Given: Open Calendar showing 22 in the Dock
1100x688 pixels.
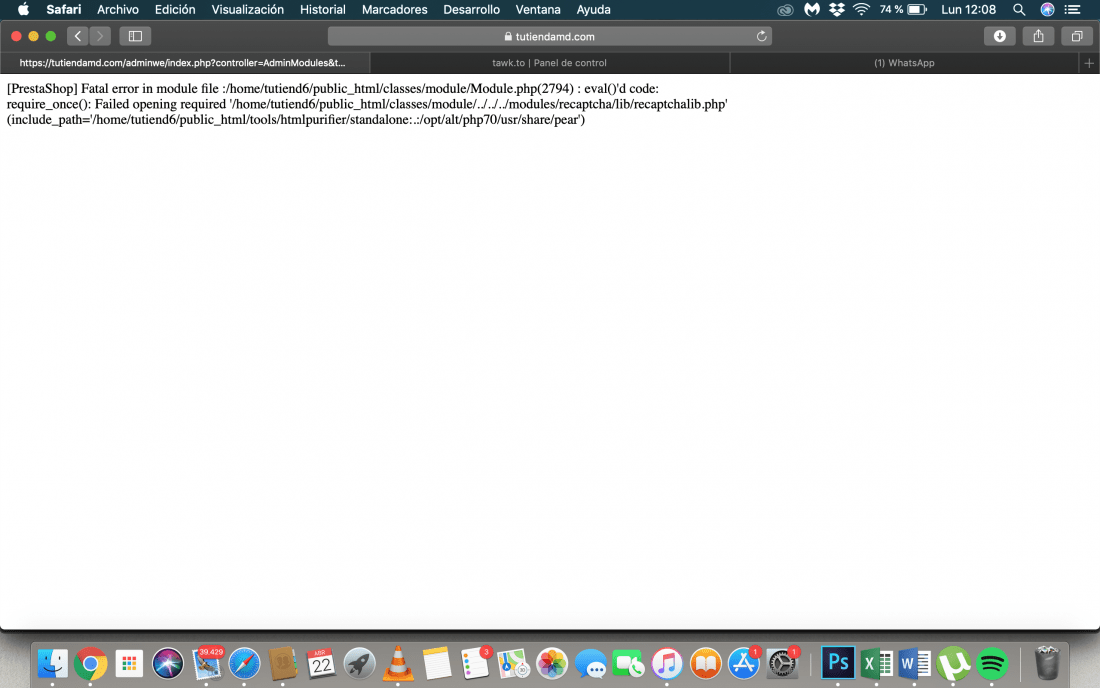Looking at the screenshot, I should [x=321, y=663].
